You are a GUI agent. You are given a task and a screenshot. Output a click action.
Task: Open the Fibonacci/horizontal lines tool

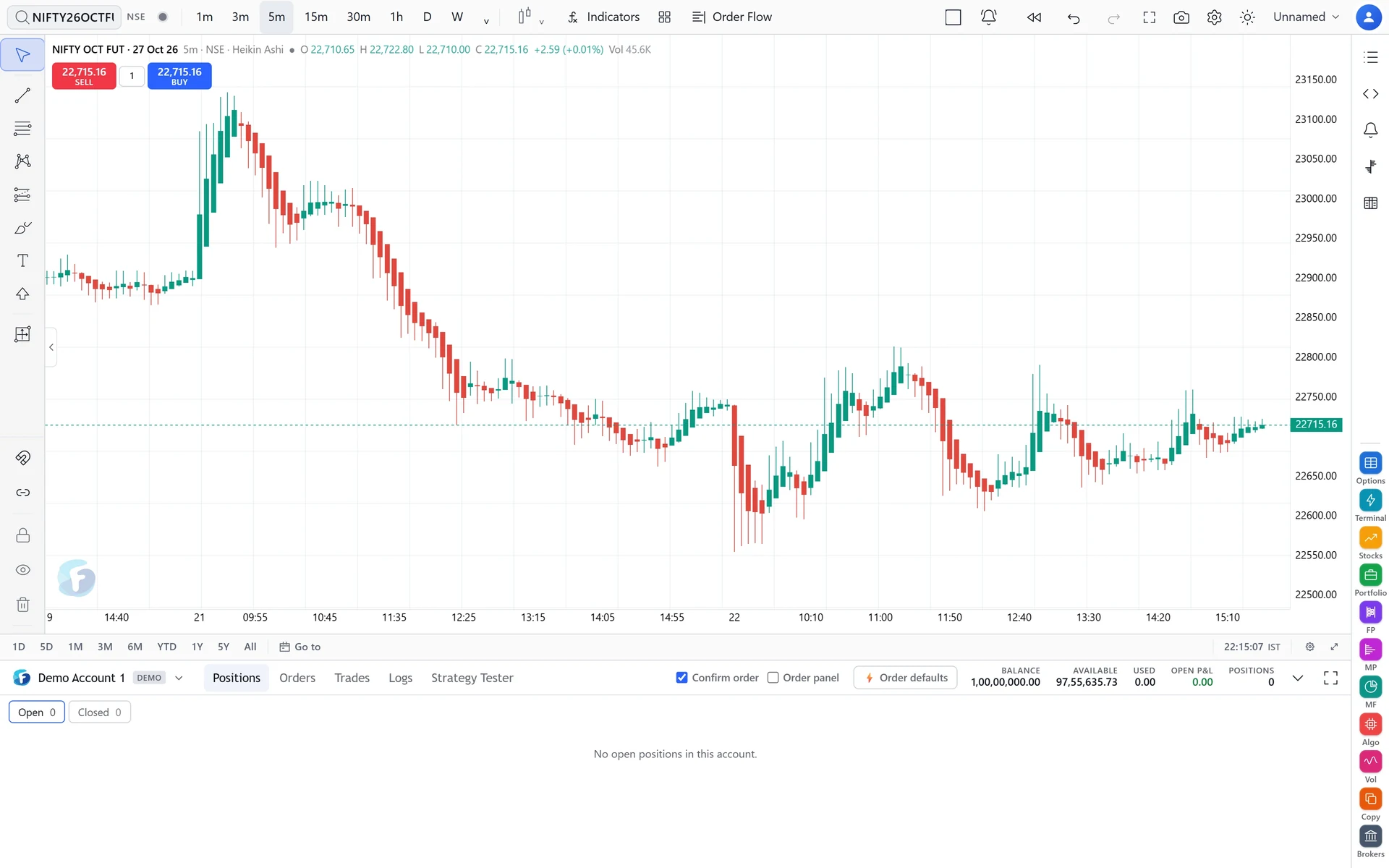(x=22, y=129)
